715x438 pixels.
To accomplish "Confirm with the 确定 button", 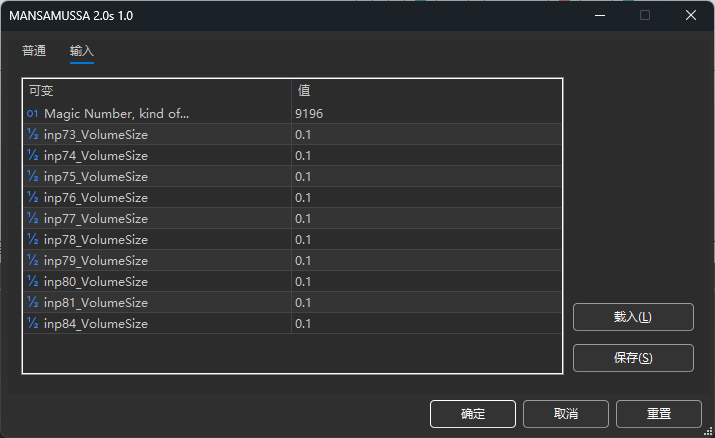I will [x=473, y=414].
